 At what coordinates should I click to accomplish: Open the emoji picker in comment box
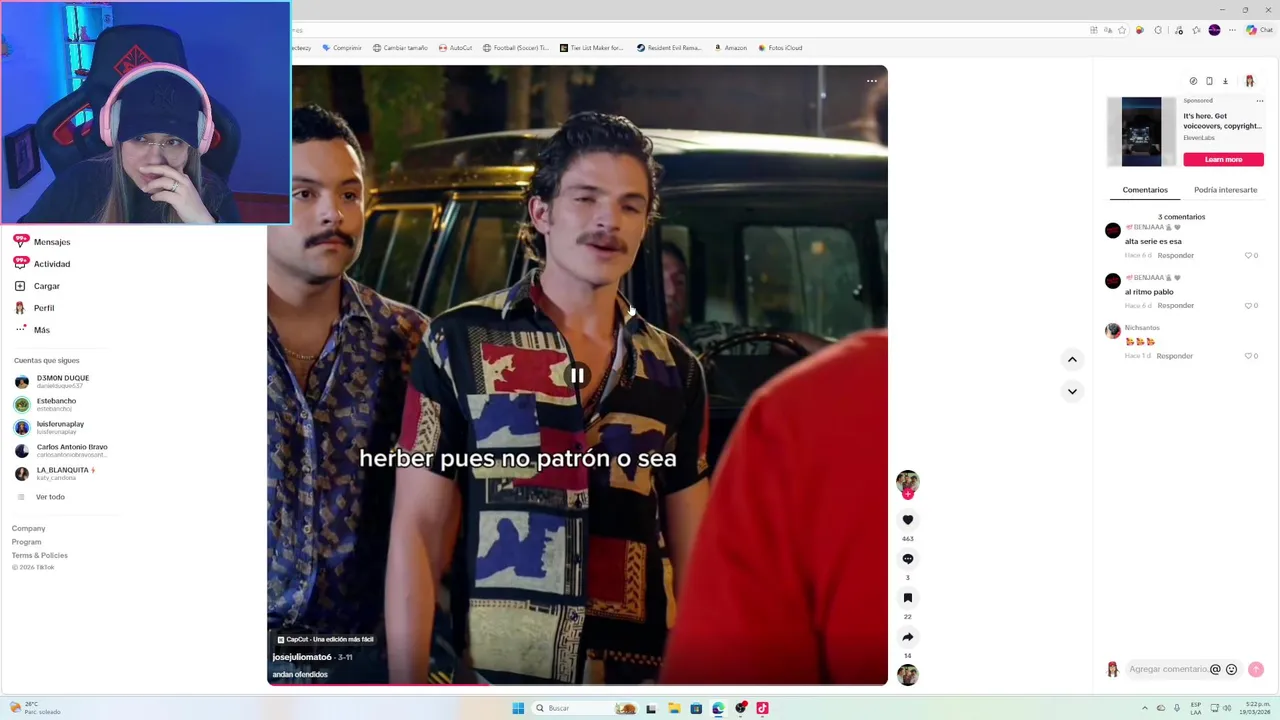1232,670
